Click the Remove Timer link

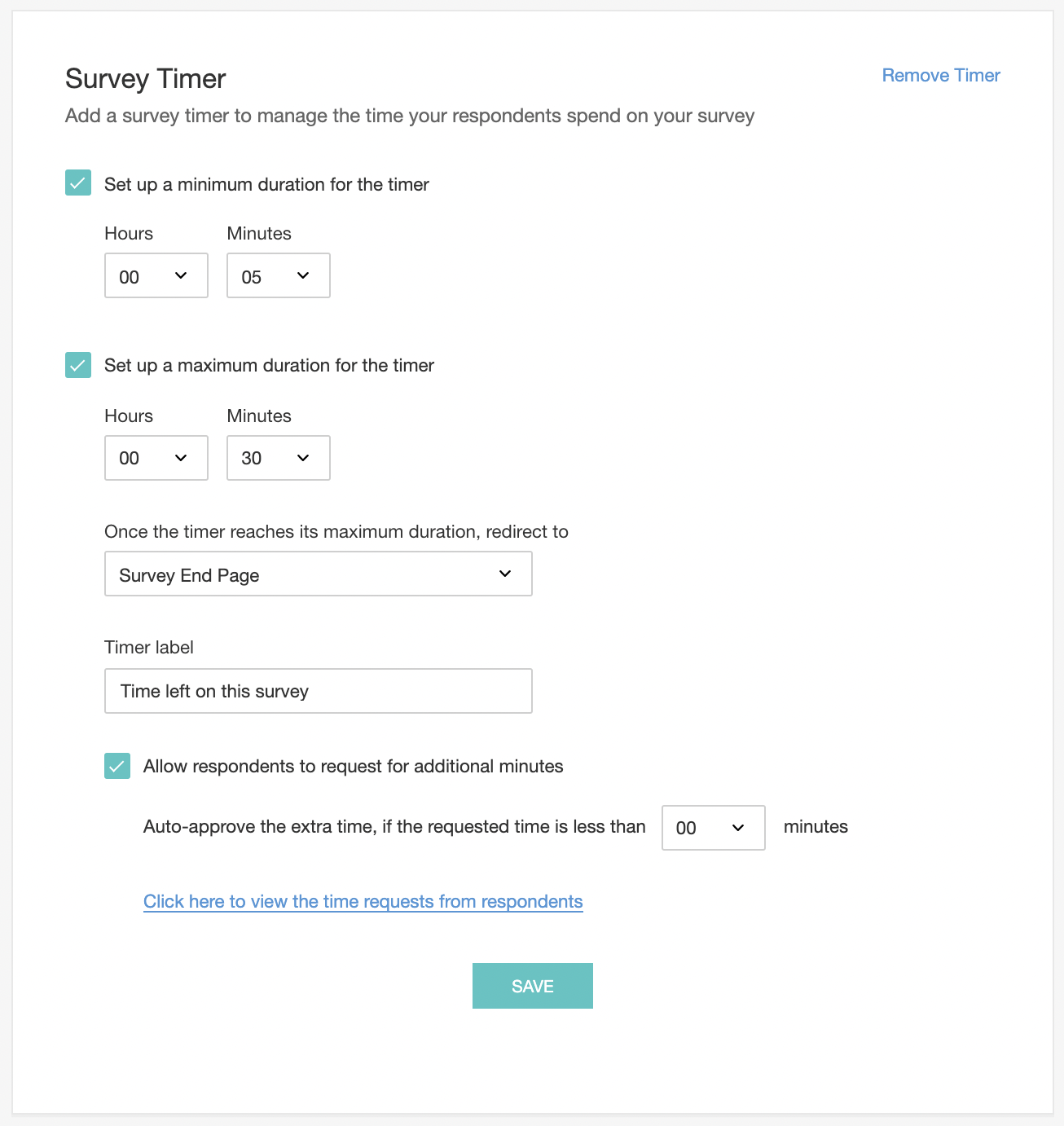tap(941, 75)
